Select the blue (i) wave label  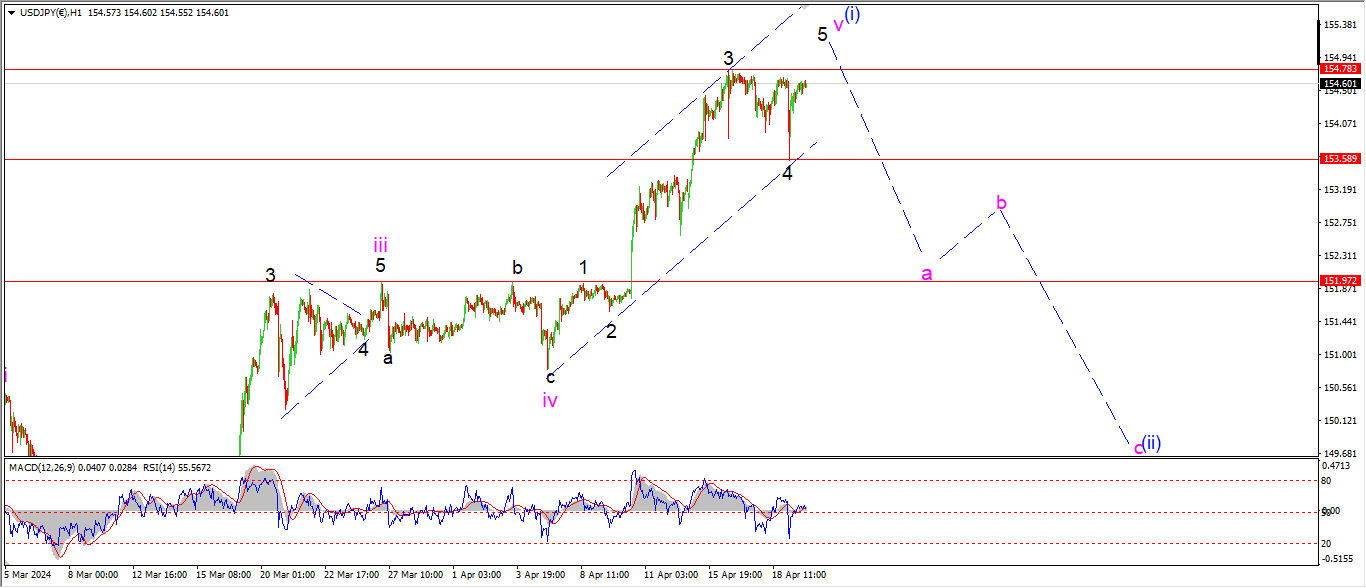852,14
